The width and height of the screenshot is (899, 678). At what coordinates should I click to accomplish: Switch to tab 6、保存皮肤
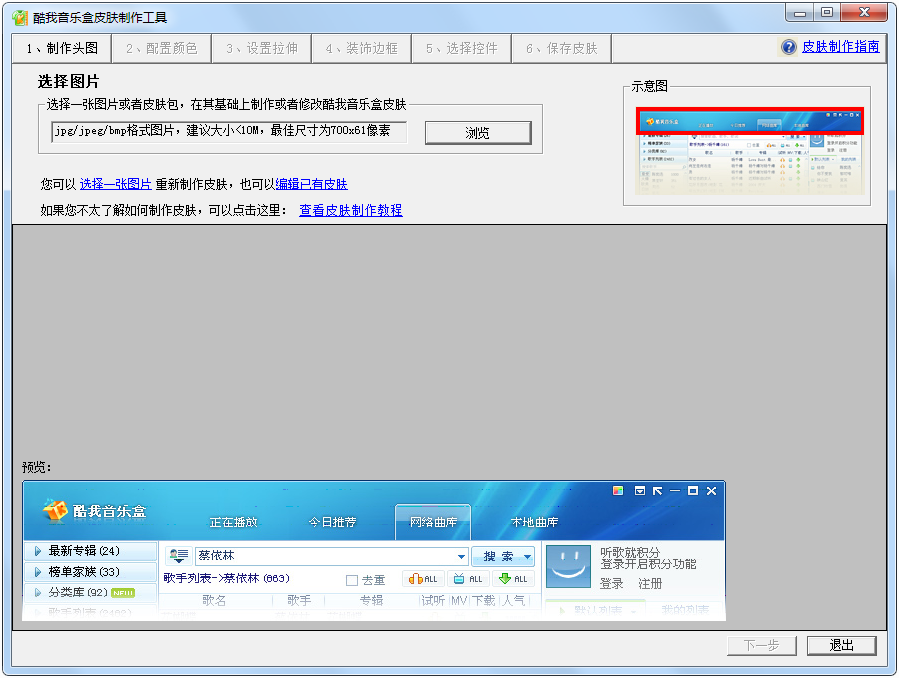(x=562, y=49)
